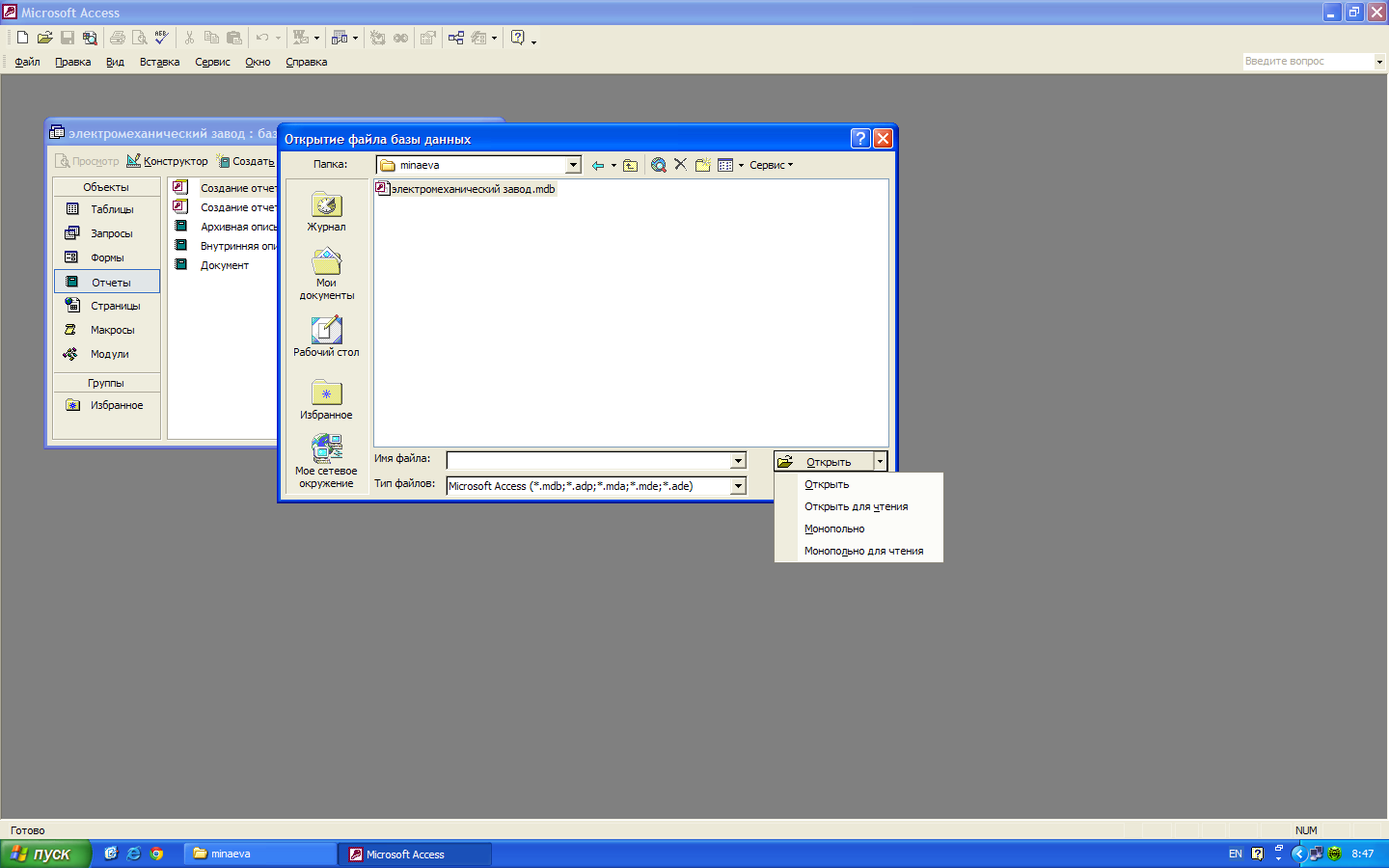This screenshot has width=1389, height=868.
Task: Expand the Back button history arrow
Action: tap(613, 165)
